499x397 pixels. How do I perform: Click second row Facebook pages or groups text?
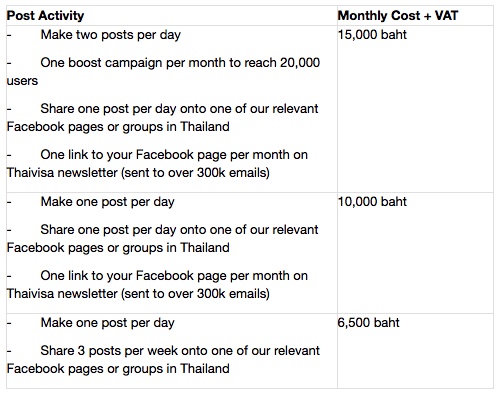click(118, 248)
